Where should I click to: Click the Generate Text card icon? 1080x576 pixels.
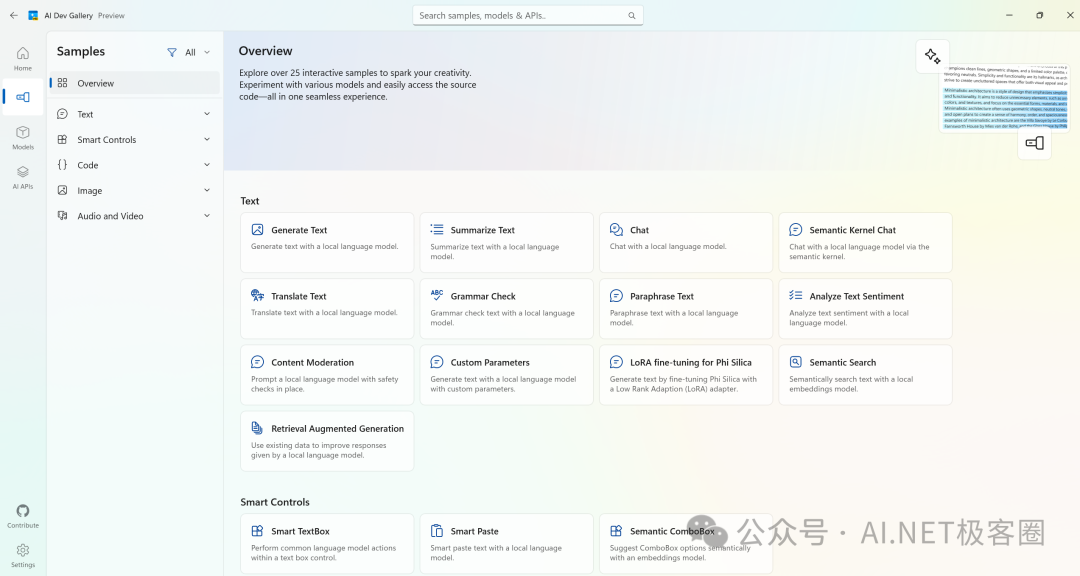[x=258, y=229]
